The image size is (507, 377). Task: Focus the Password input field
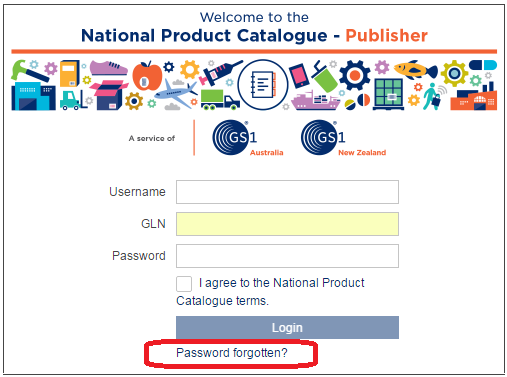(287, 256)
